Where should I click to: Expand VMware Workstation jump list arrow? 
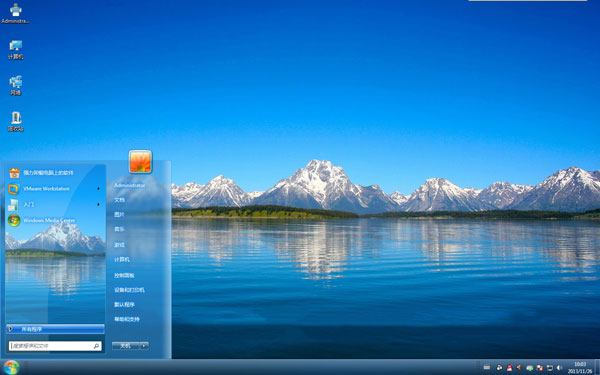(x=98, y=189)
